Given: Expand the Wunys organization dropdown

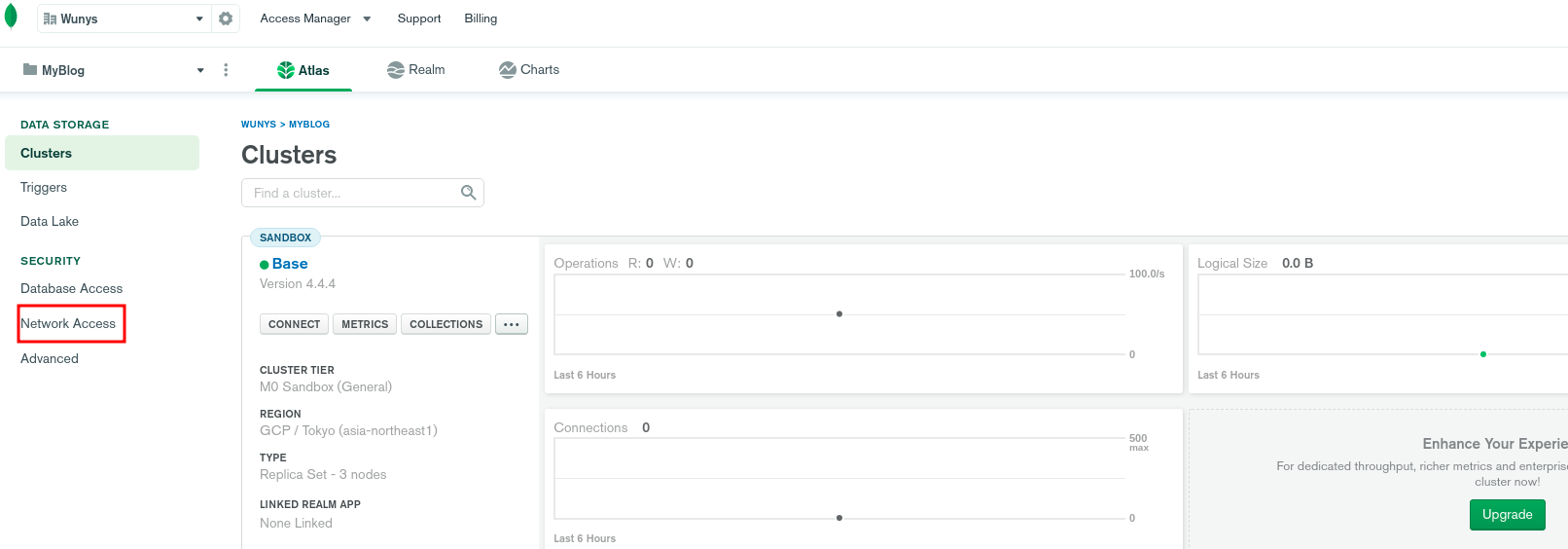Looking at the screenshot, I should (199, 18).
